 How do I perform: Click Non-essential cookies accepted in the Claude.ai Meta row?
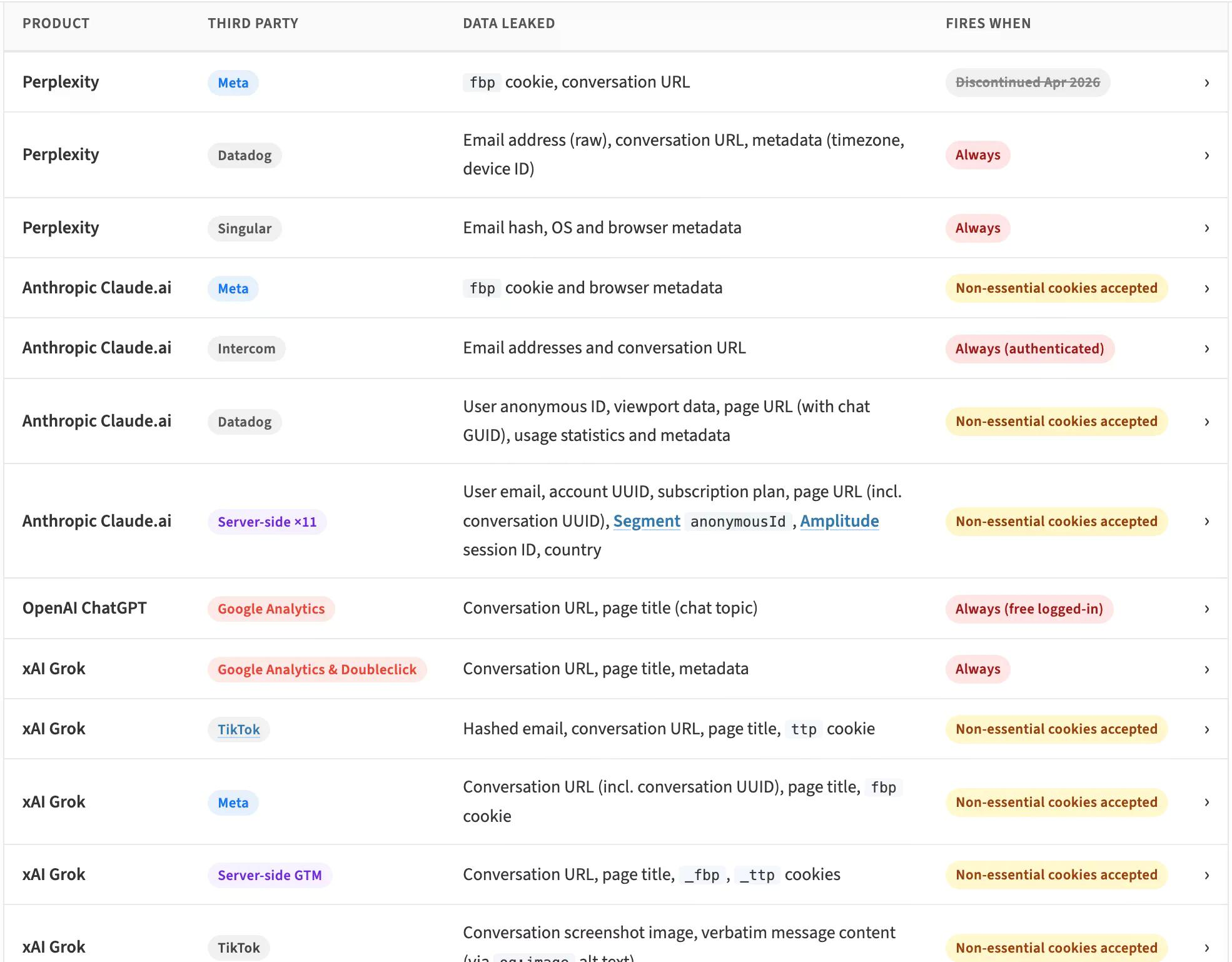[x=1056, y=288]
